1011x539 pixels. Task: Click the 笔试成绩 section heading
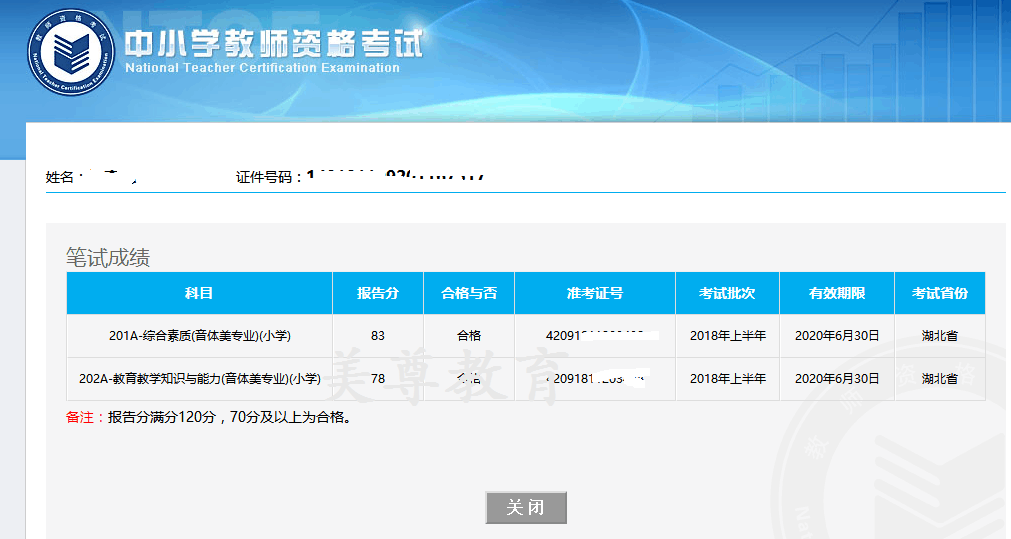[108, 257]
